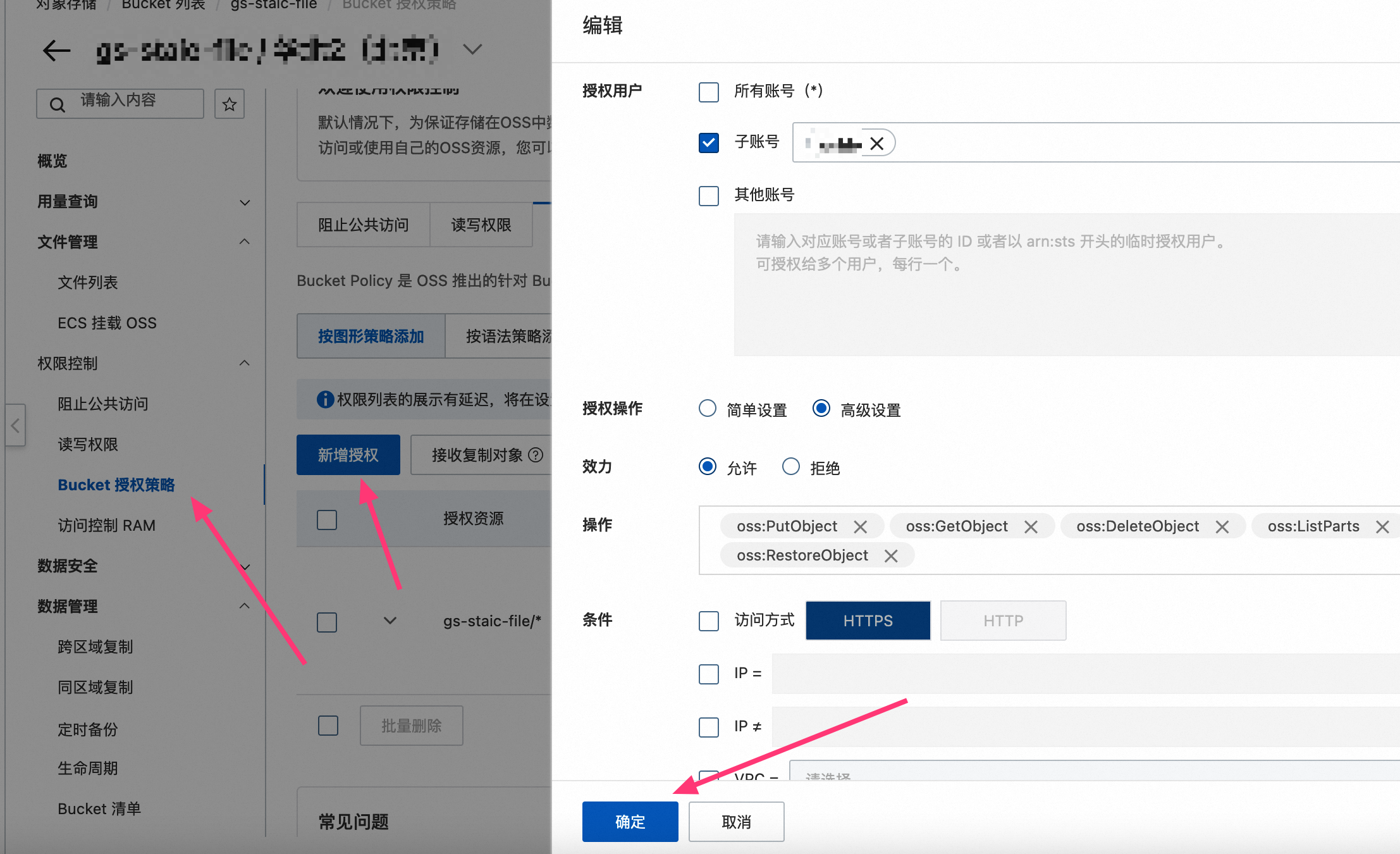Image resolution: width=1400 pixels, height=854 pixels.
Task: Choose the HTTPS access method button
Action: pos(868,621)
